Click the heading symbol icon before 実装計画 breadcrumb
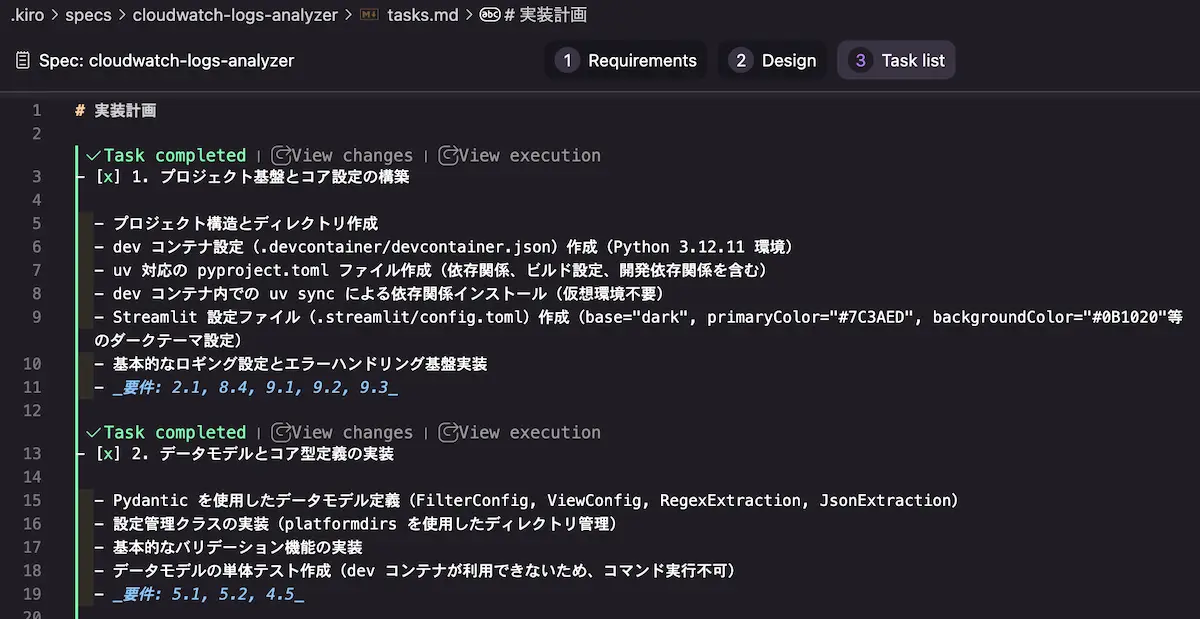This screenshot has width=1200, height=619. coord(490,15)
